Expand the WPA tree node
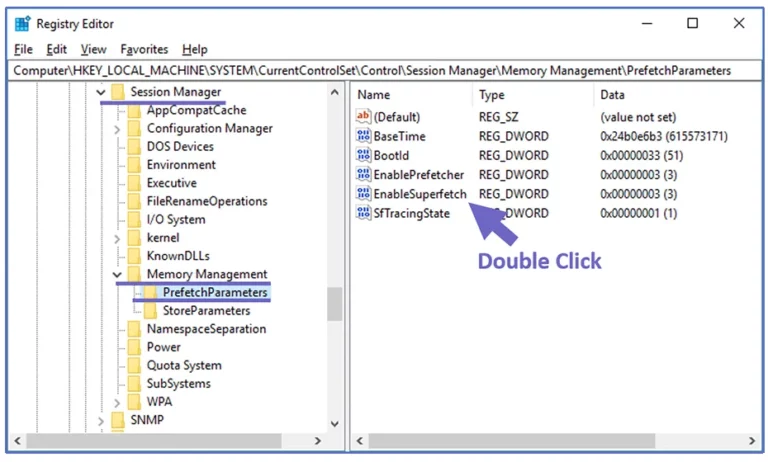768x462 pixels. click(117, 403)
